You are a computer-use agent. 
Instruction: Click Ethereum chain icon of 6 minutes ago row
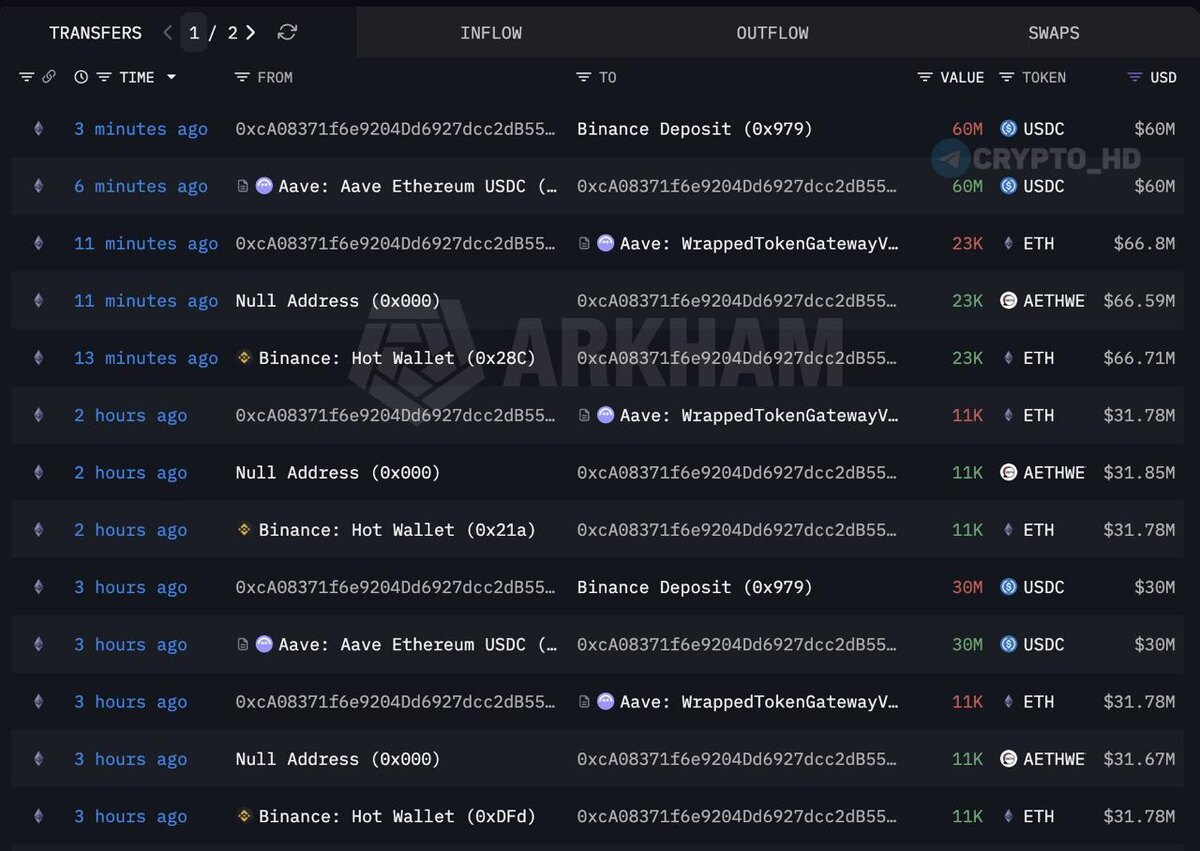(39, 186)
